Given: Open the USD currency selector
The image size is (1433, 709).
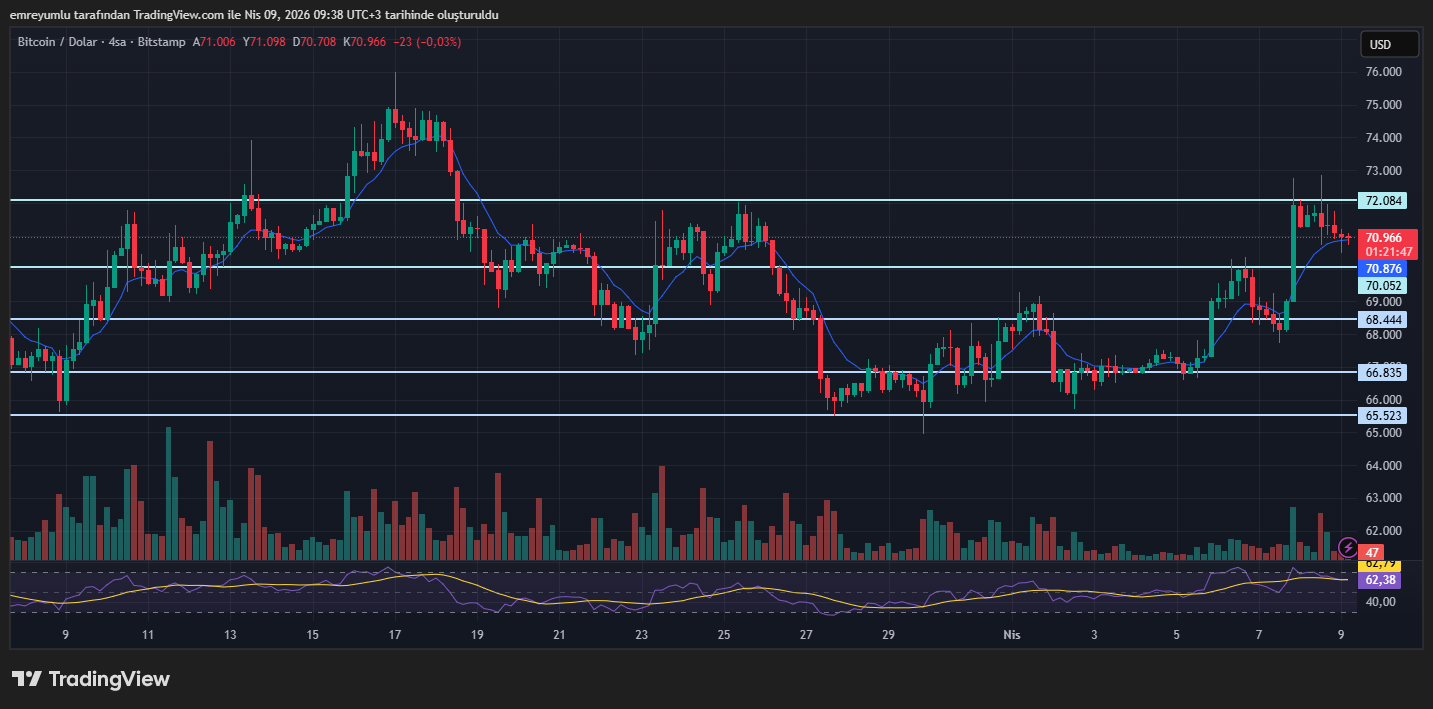Looking at the screenshot, I should pyautogui.click(x=1389, y=45).
